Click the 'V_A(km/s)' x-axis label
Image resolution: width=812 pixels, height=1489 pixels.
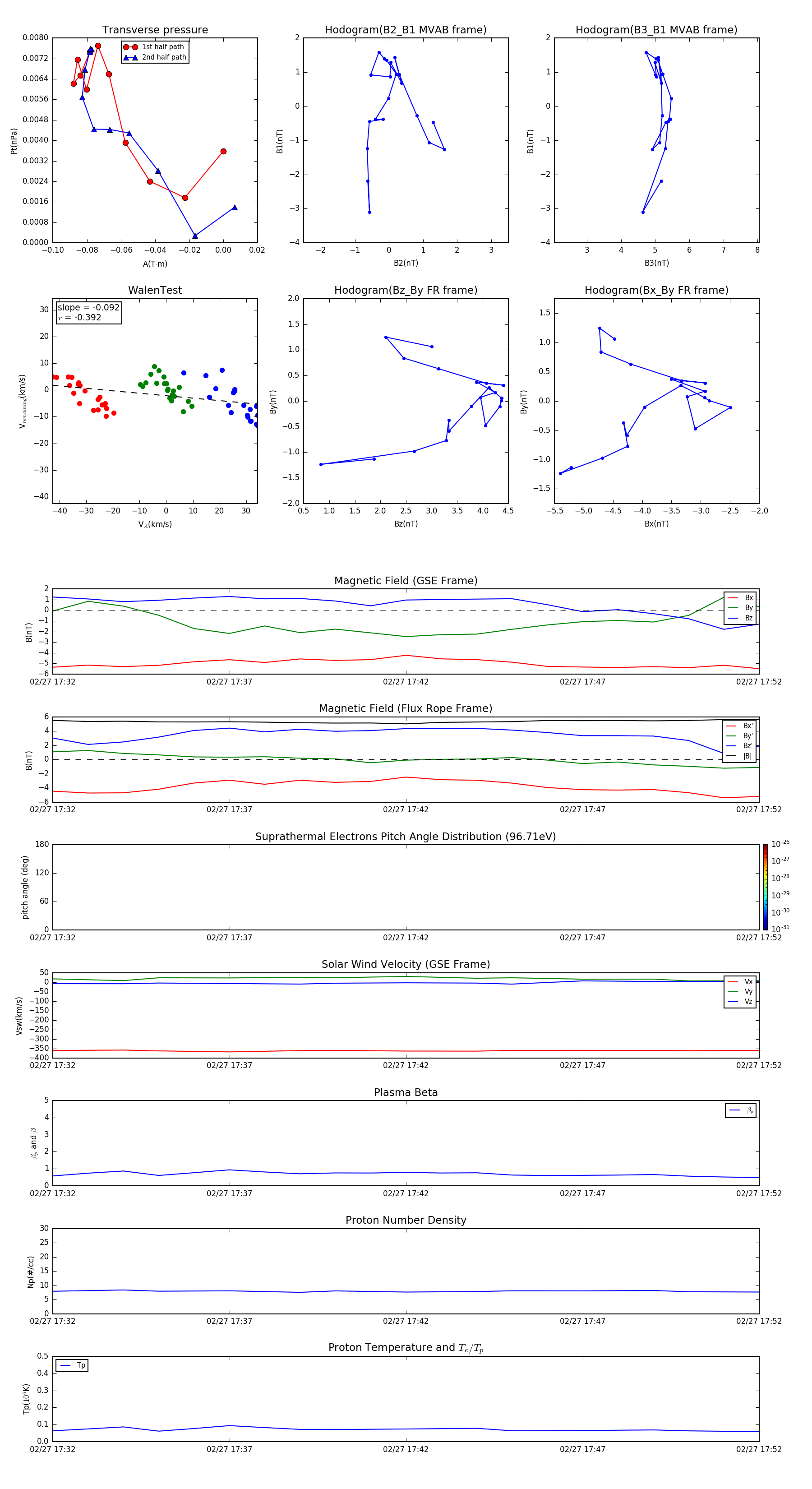(155, 524)
